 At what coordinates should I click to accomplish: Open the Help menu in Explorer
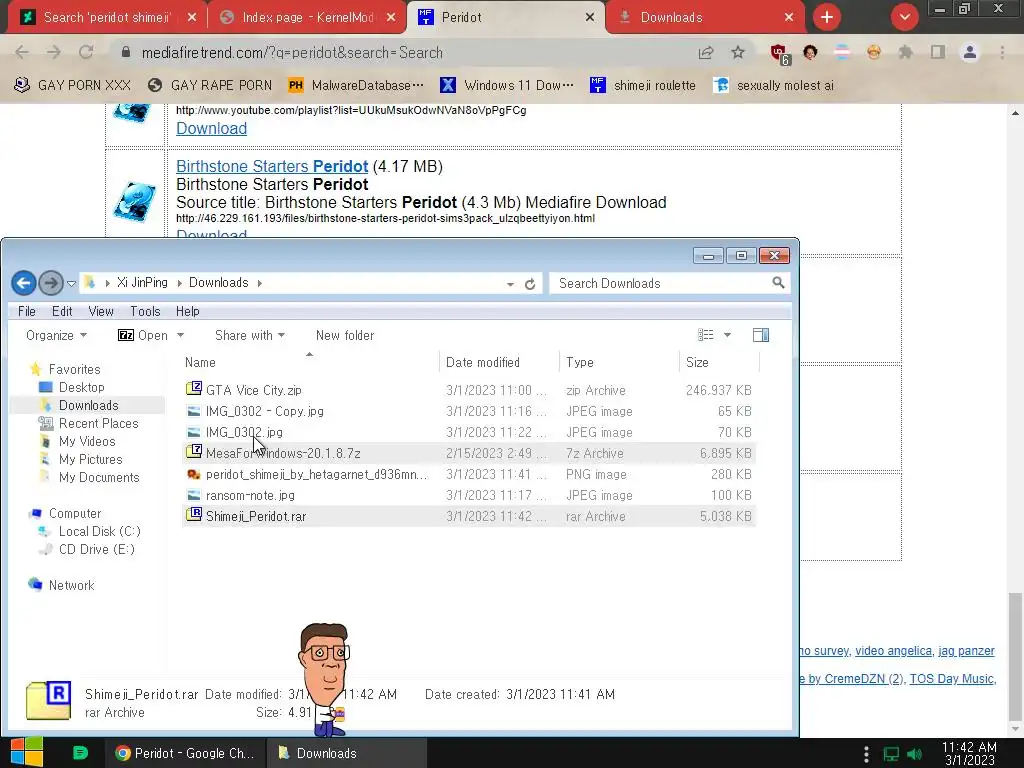tap(187, 312)
